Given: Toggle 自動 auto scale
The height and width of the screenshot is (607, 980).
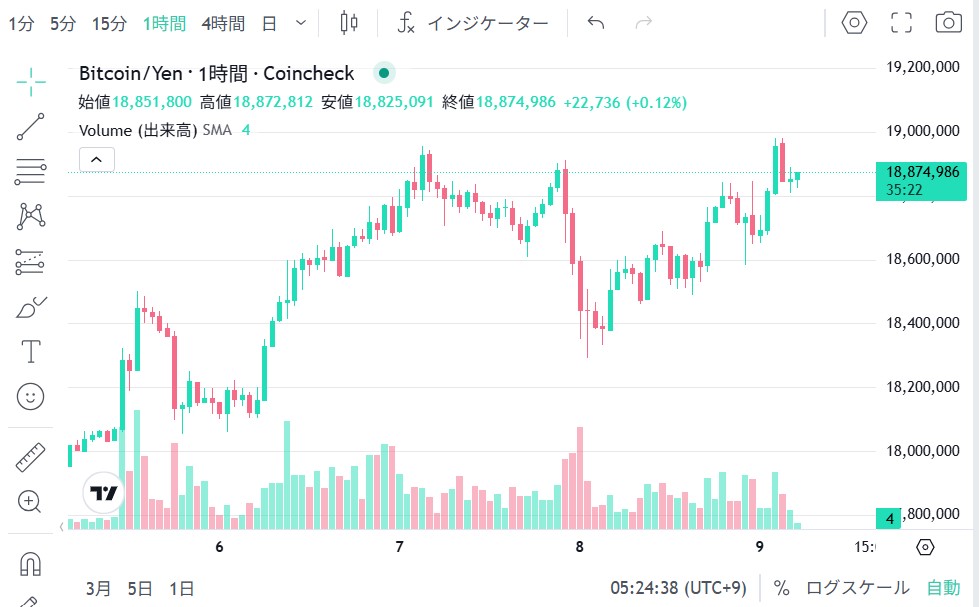Looking at the screenshot, I should point(943,588).
